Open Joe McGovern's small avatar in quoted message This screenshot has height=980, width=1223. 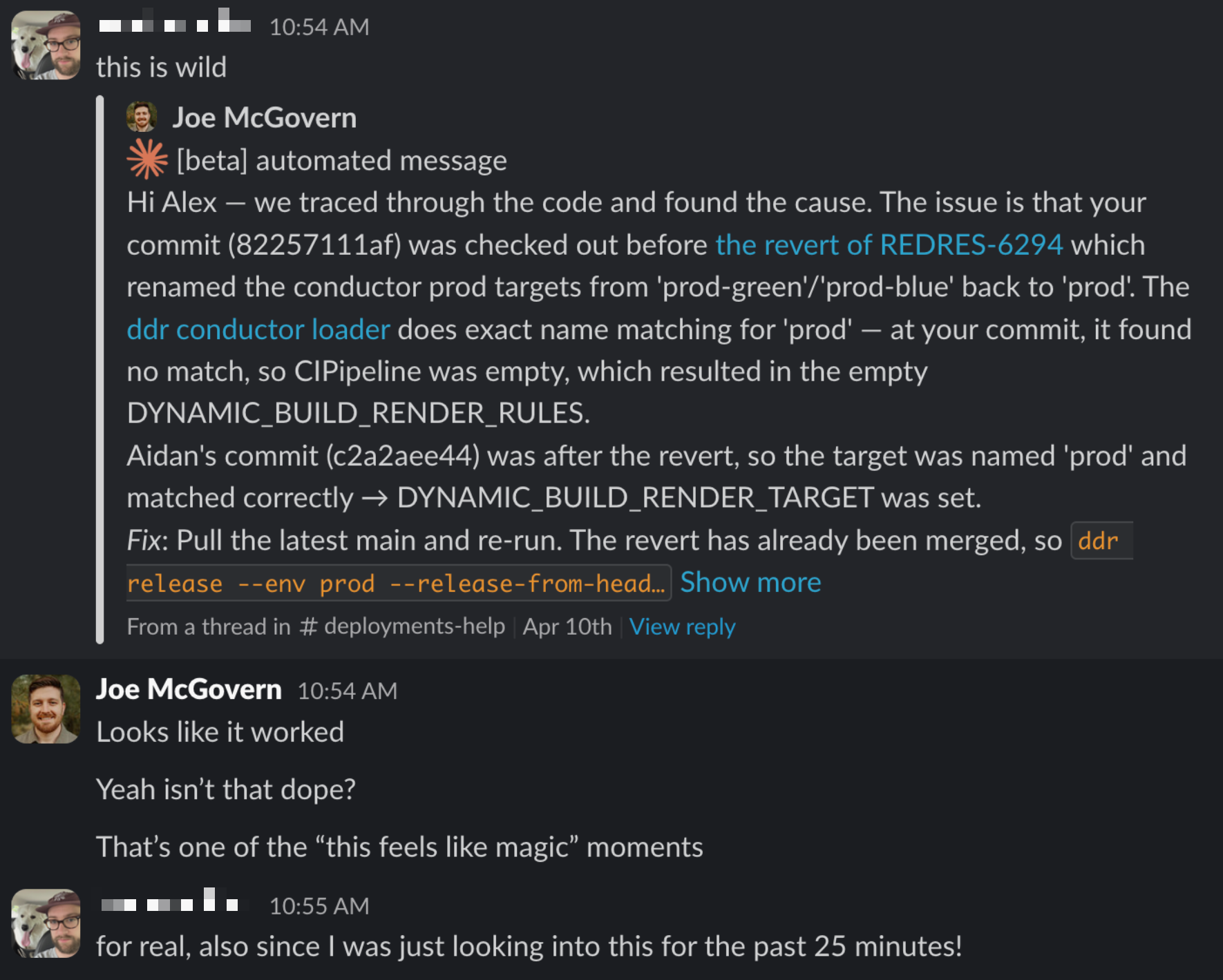[142, 117]
